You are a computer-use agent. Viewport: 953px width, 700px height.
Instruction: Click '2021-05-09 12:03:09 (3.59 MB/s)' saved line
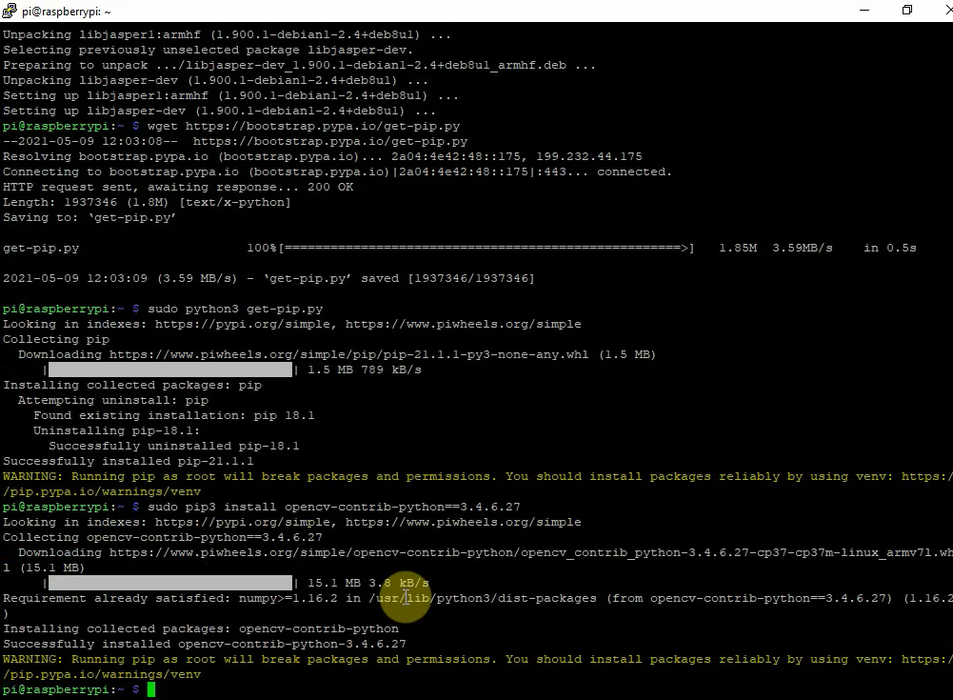(269, 279)
